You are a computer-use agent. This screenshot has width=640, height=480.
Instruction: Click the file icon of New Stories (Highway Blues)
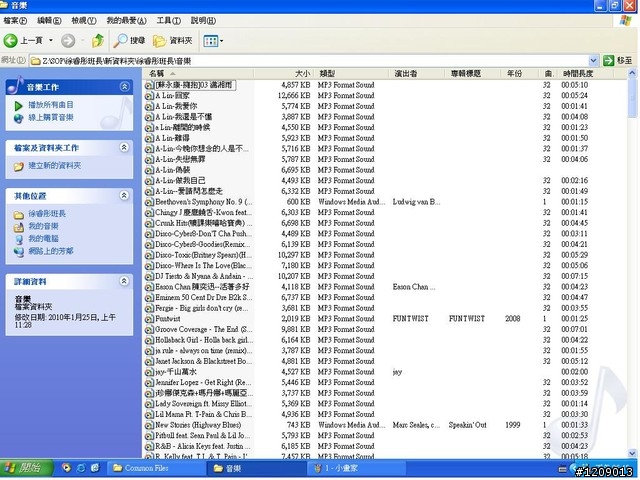150,425
